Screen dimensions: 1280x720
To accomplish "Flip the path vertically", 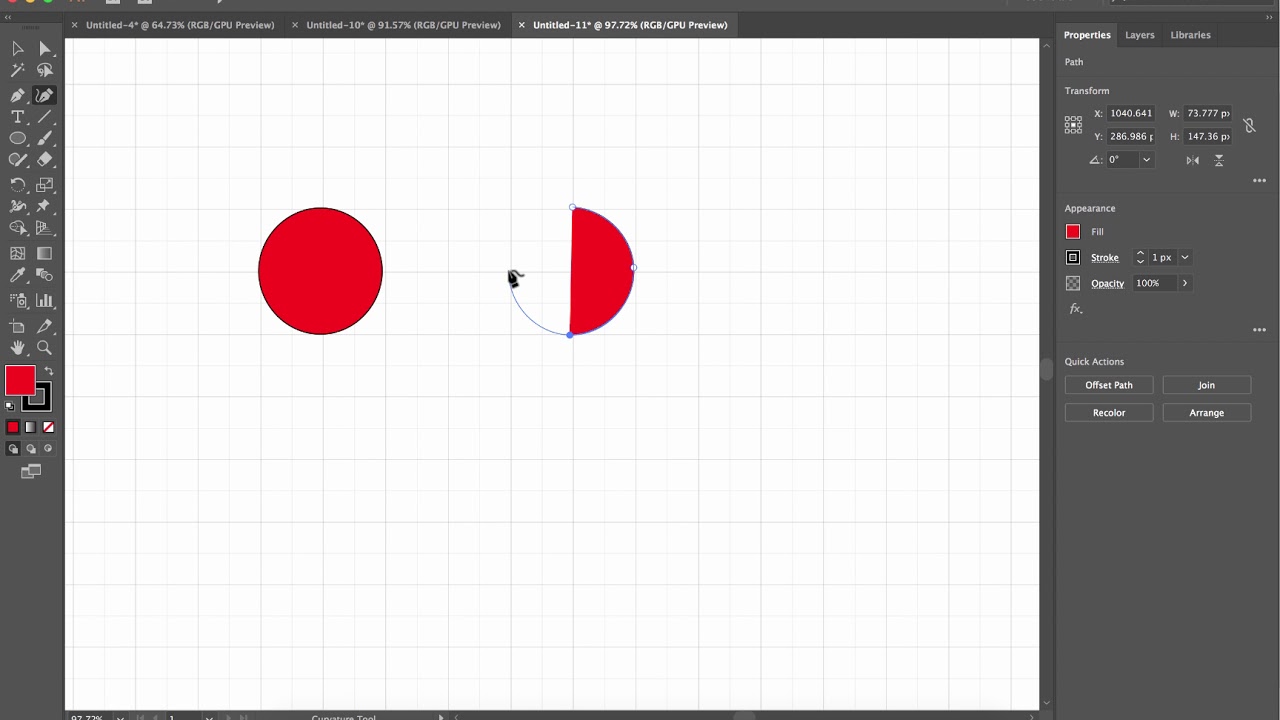I will point(1219,160).
